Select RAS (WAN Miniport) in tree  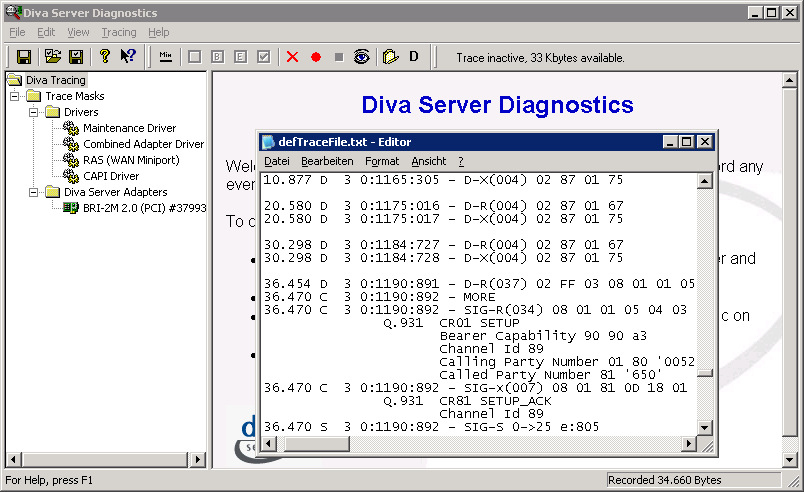click(x=131, y=160)
